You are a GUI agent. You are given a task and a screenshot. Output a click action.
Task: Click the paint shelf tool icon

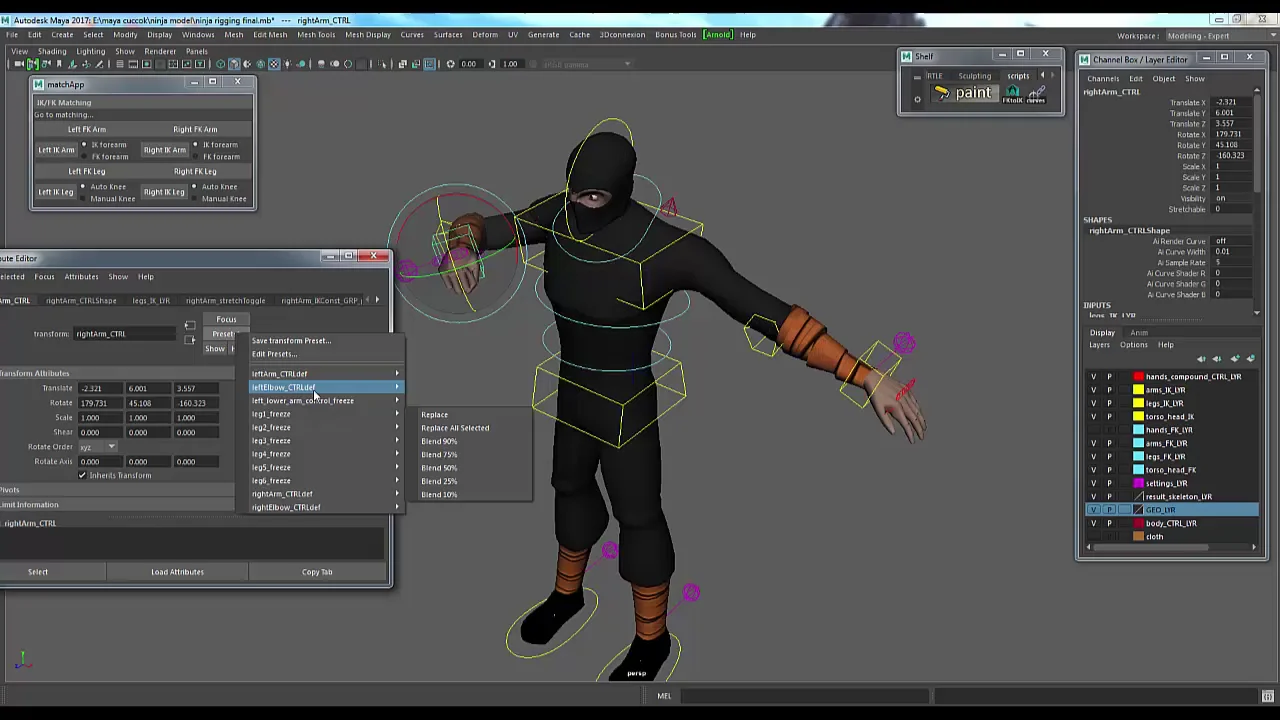[x=964, y=93]
